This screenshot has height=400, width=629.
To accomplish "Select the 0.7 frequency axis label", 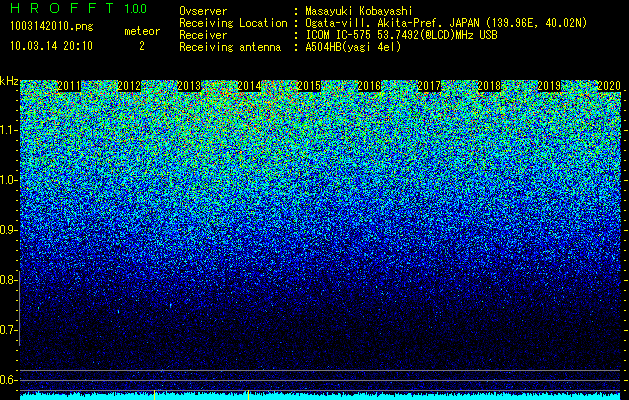I will (8, 330).
